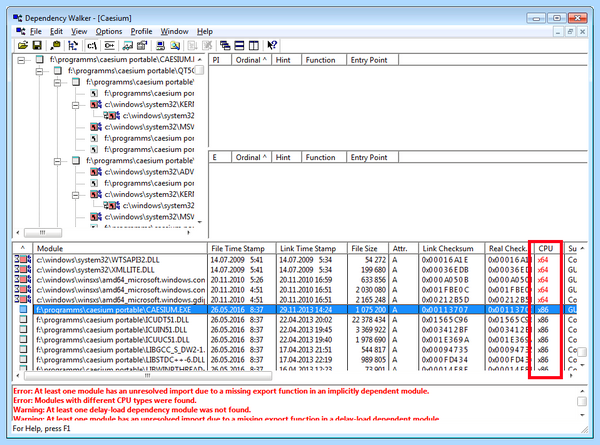This screenshot has width=600, height=445.
Task: Click the module icon of CAESIUM.EXE list row
Action: tap(23, 309)
